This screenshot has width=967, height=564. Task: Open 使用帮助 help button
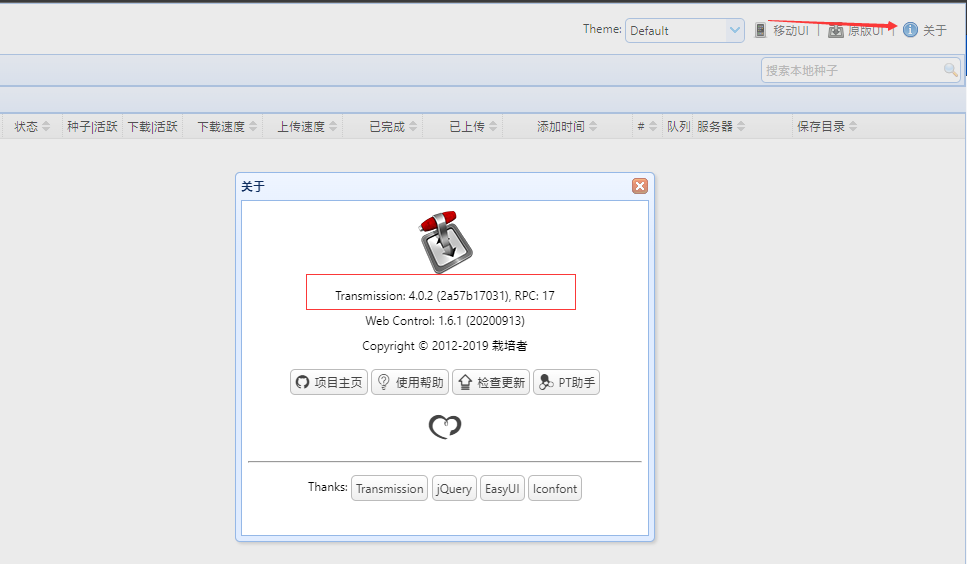410,382
